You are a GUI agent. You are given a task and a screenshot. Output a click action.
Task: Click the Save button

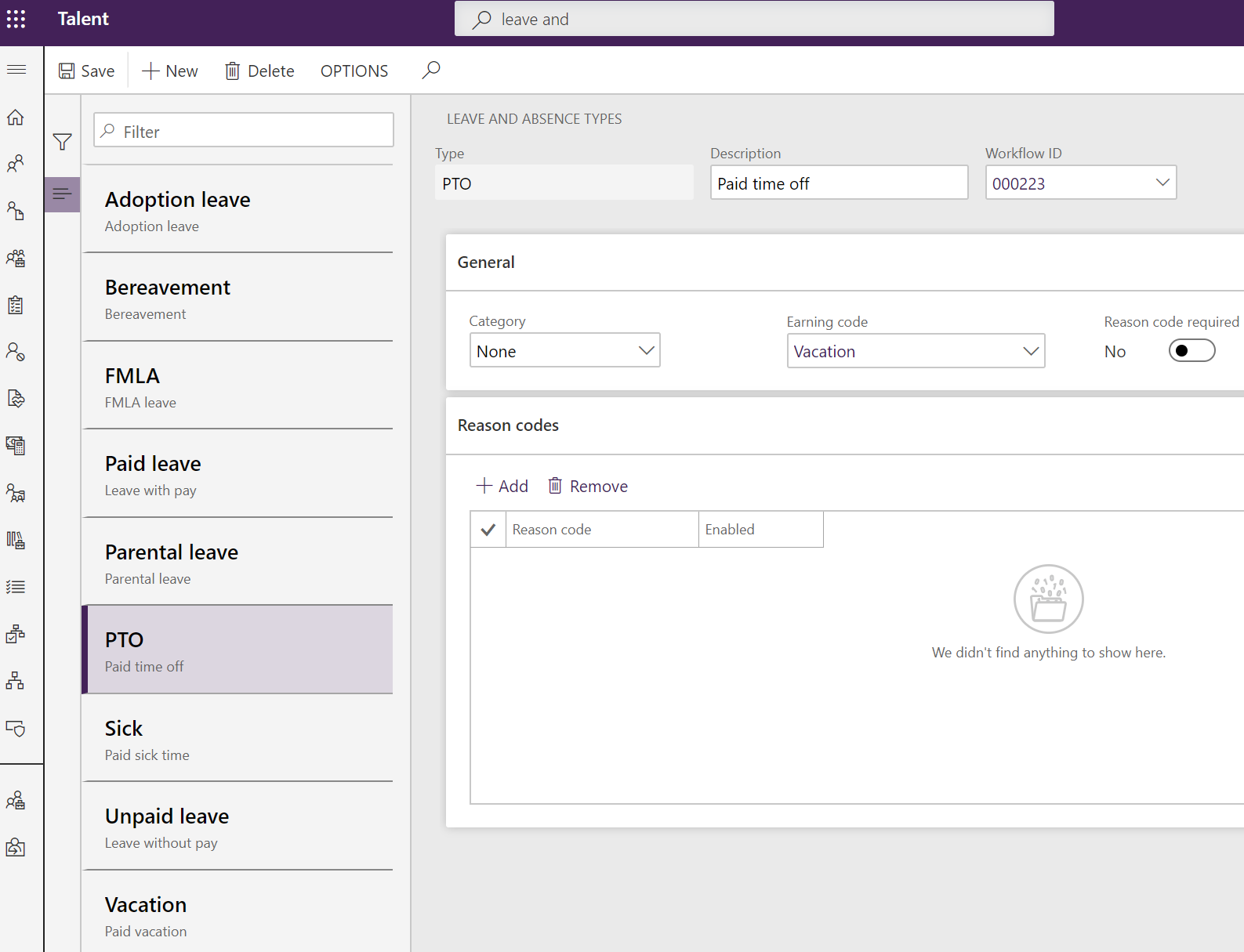pyautogui.click(x=87, y=71)
